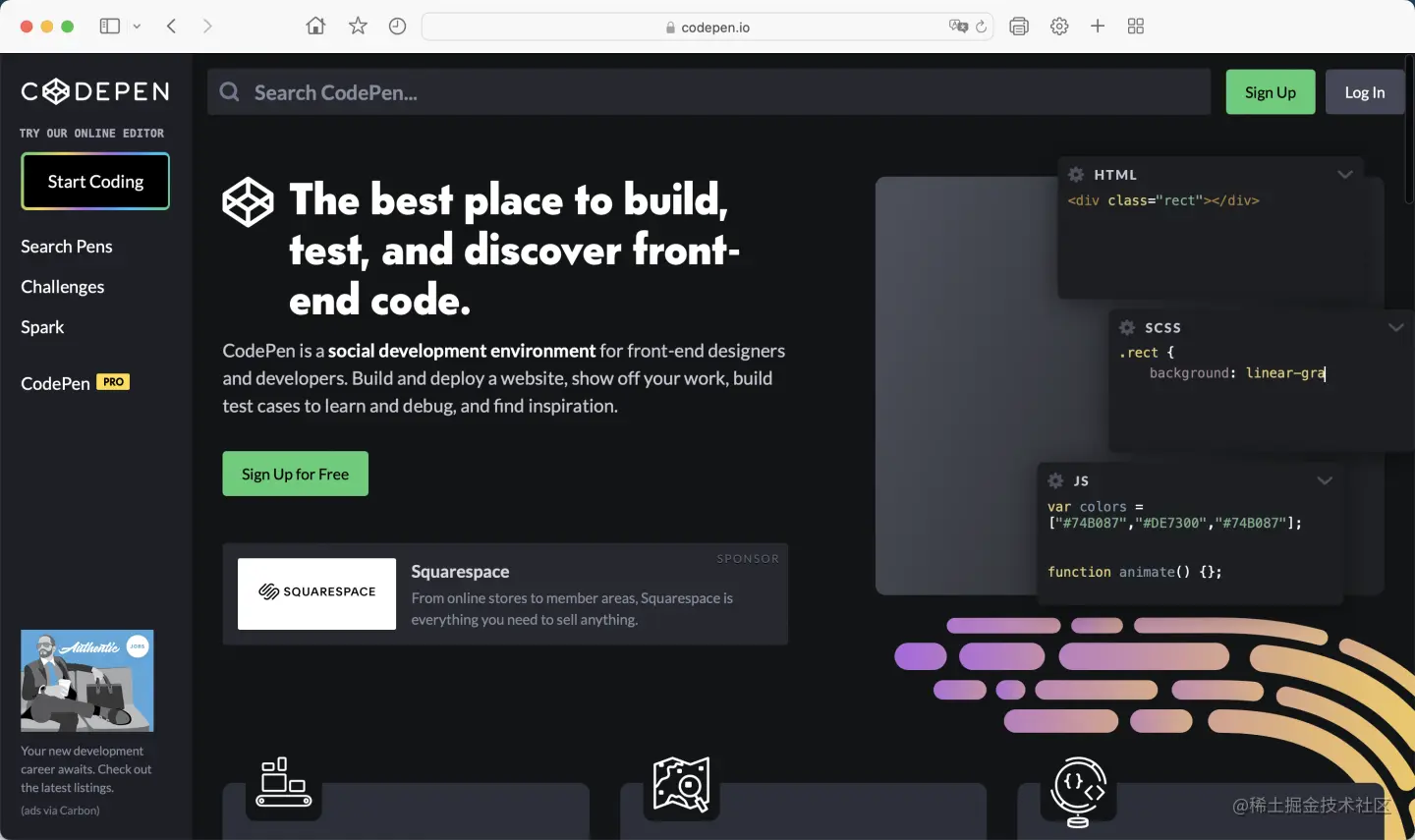Viewport: 1415px width, 840px height.
Task: Click the page vertical scrollbar
Action: click(1409, 128)
